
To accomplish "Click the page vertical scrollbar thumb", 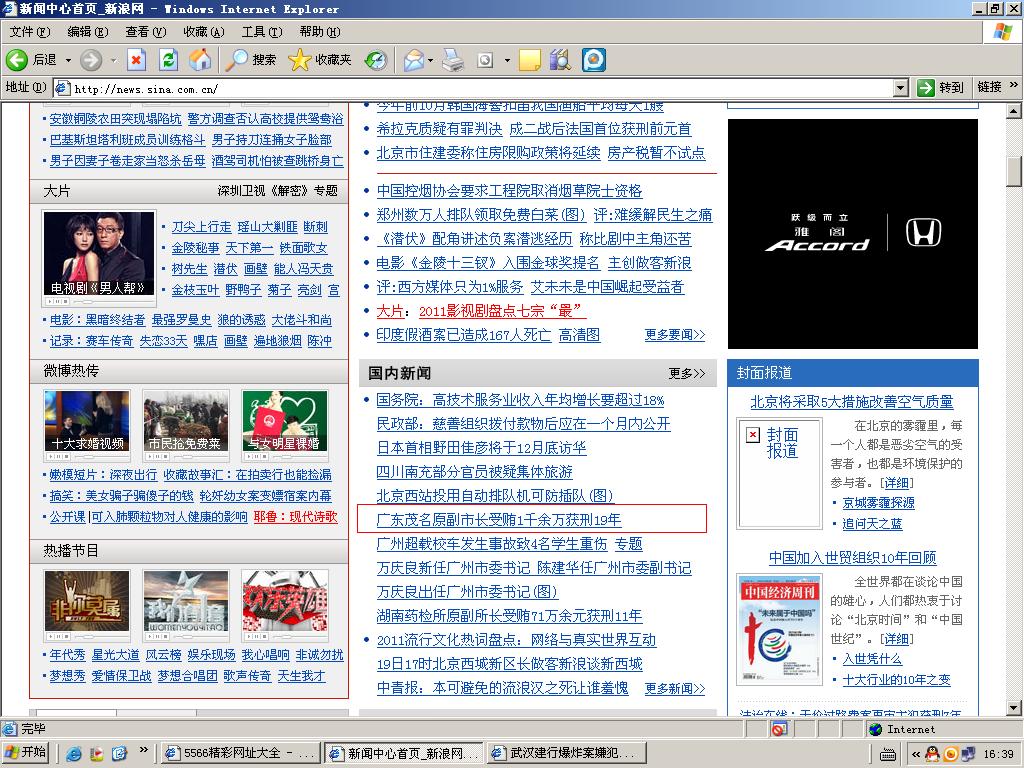I will click(1014, 170).
